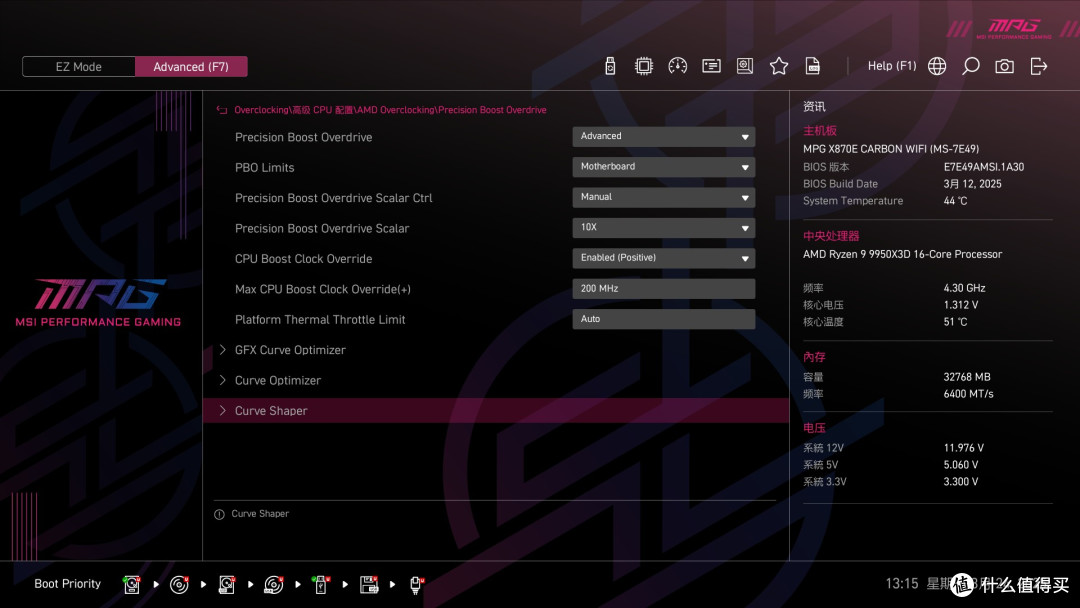Click the info circle icon beside Curve Shaper description

(x=219, y=514)
